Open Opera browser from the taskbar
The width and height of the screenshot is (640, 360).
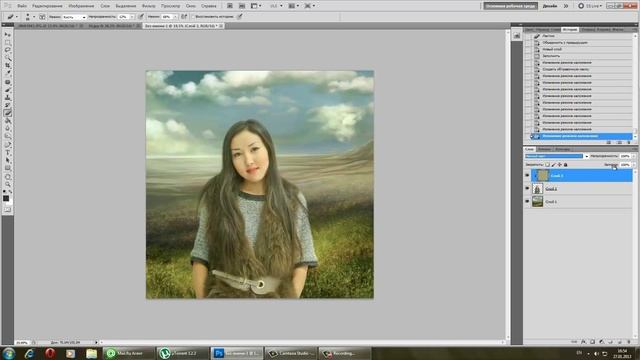point(50,353)
